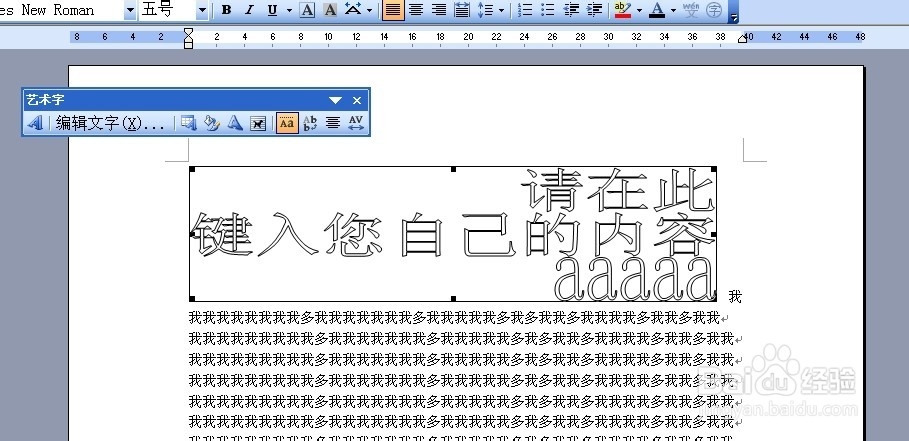This screenshot has width=909, height=441.
Task: Decrease the paragraph indent
Action: tap(571, 10)
